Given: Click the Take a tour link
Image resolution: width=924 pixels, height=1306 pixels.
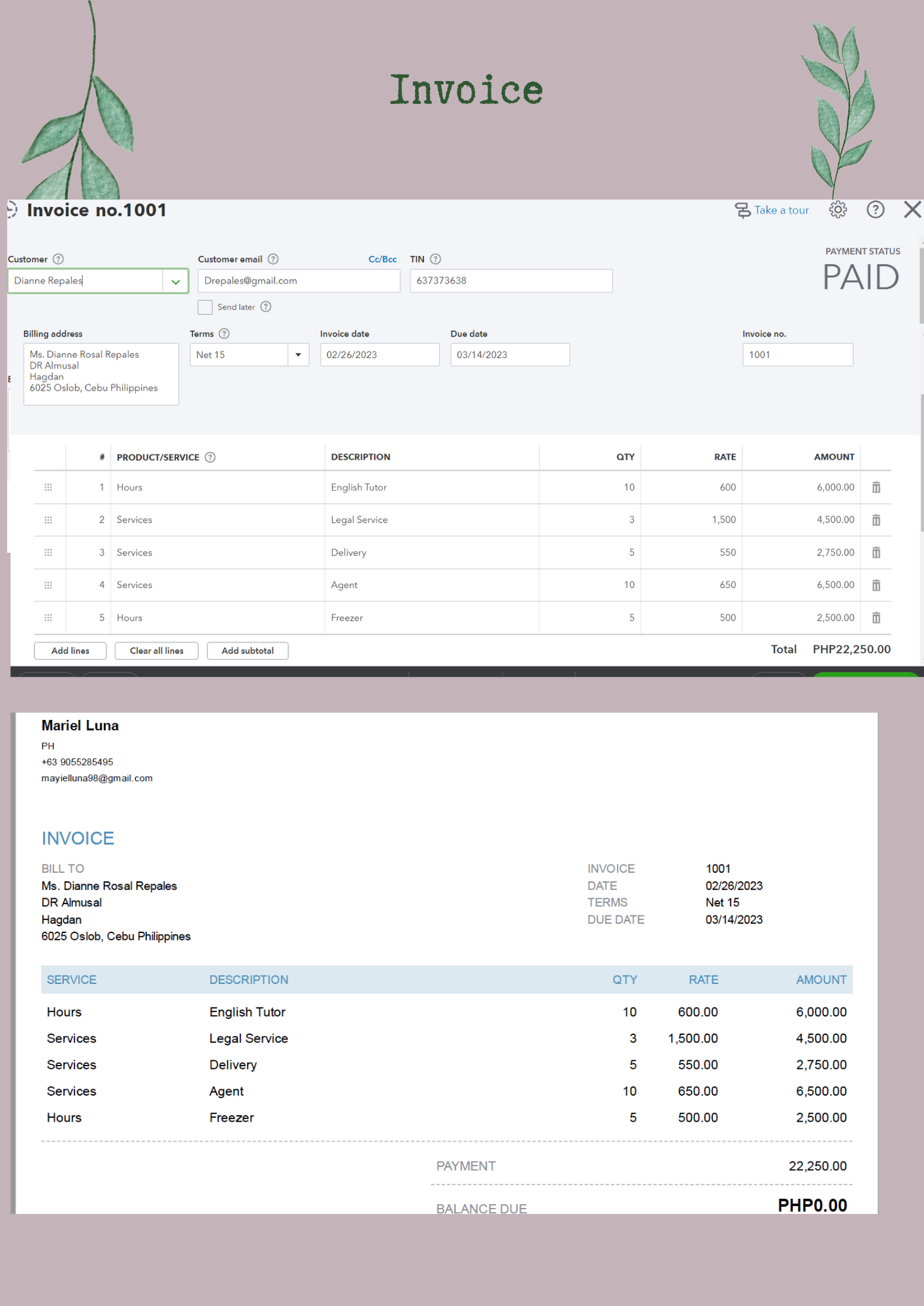Looking at the screenshot, I should coord(772,210).
